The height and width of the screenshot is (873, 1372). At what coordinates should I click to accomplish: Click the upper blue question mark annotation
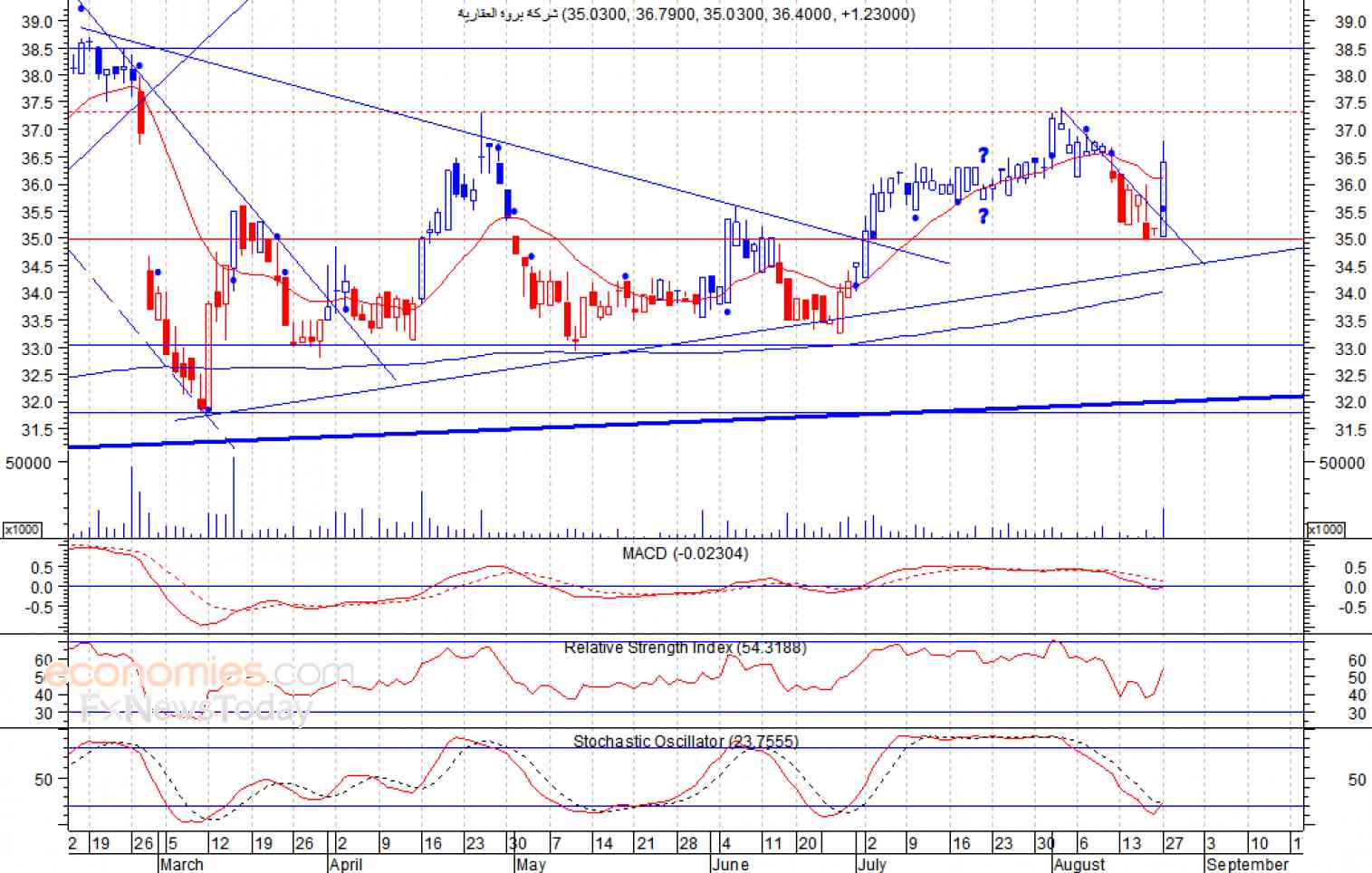pyautogui.click(x=983, y=155)
